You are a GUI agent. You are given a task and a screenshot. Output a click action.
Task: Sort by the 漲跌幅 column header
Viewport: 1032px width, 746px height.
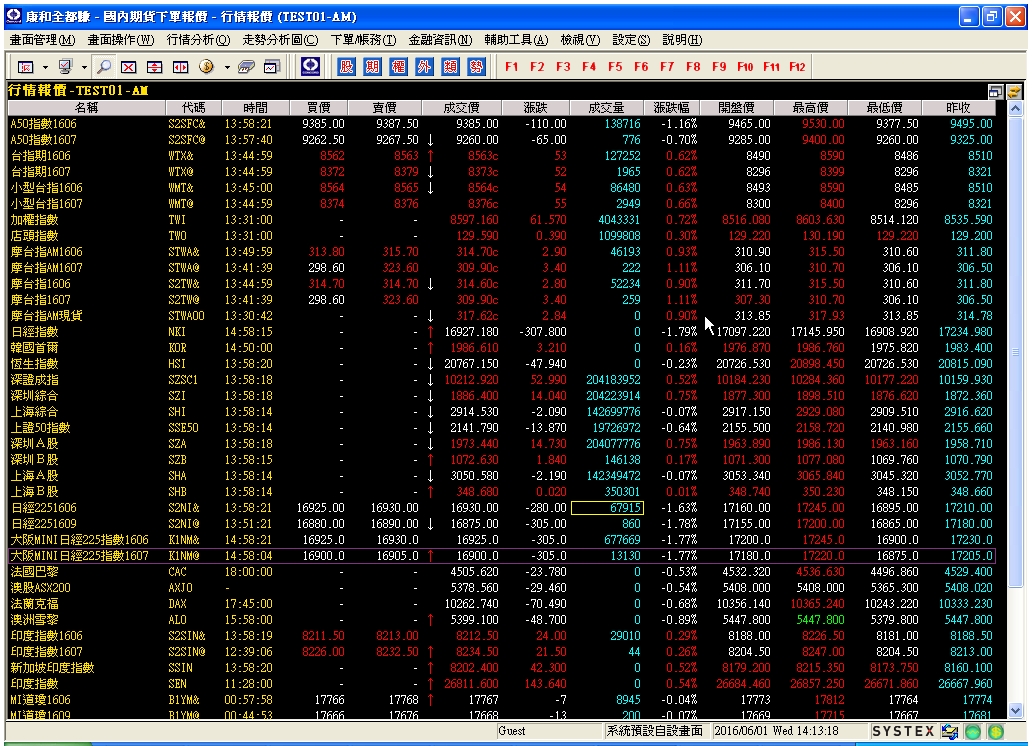click(x=671, y=107)
